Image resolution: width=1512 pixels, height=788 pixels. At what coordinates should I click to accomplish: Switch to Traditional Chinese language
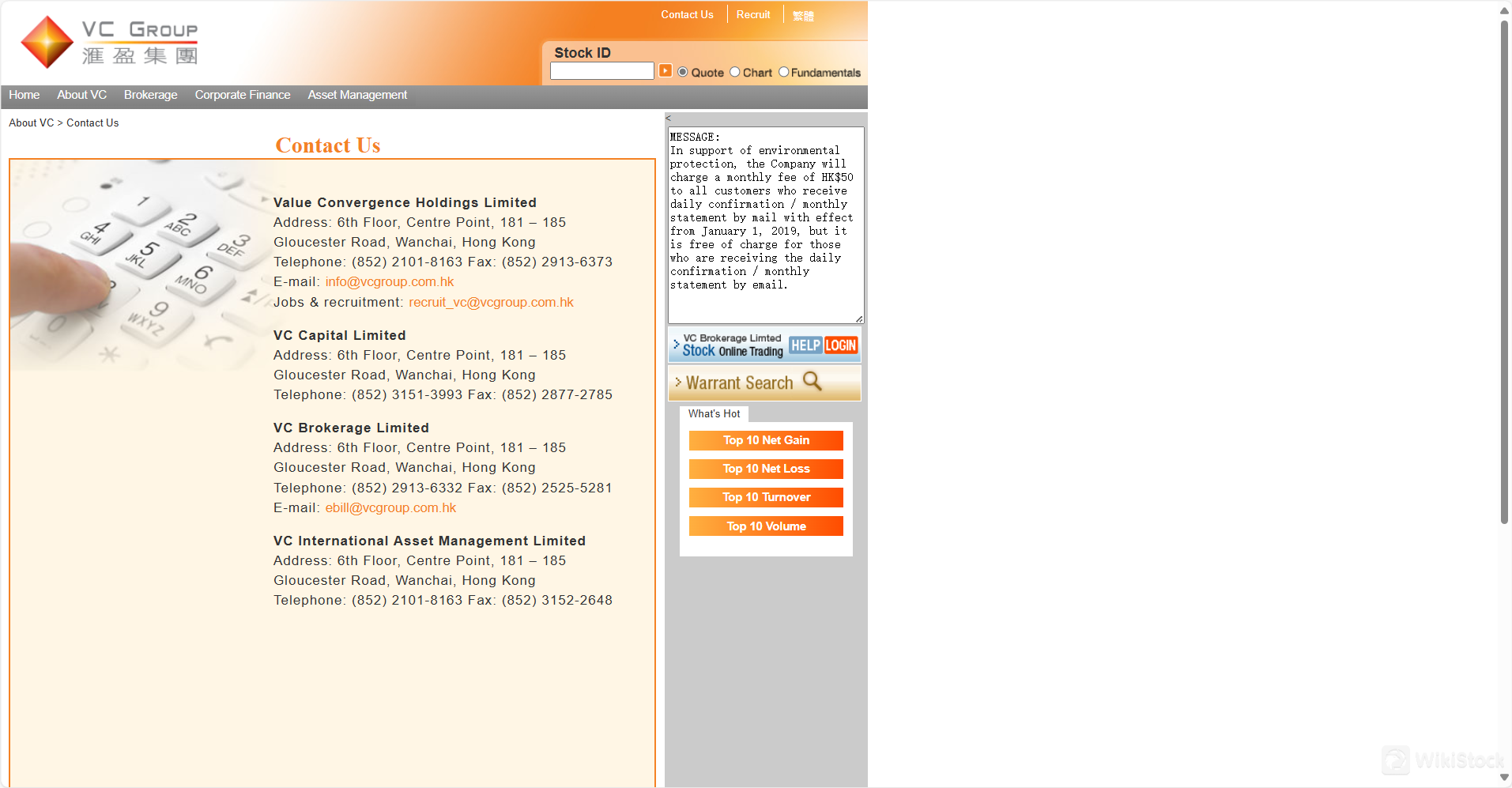(803, 16)
